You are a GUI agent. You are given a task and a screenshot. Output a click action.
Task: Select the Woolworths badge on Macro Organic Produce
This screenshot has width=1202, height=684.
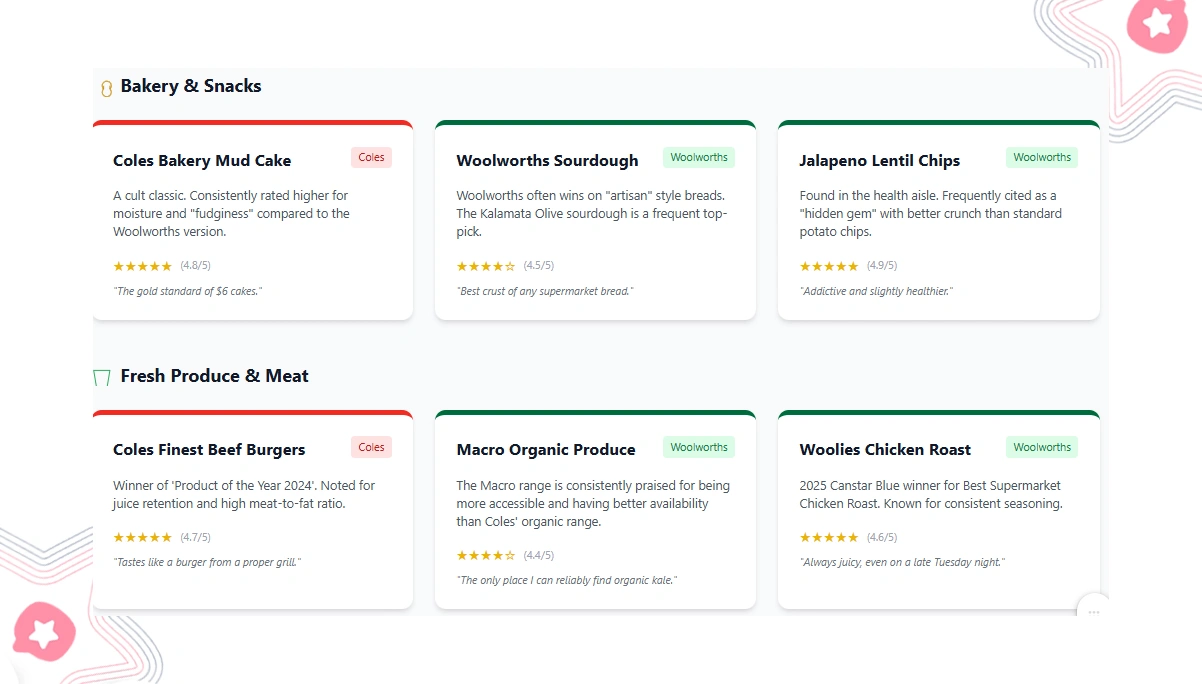point(698,447)
